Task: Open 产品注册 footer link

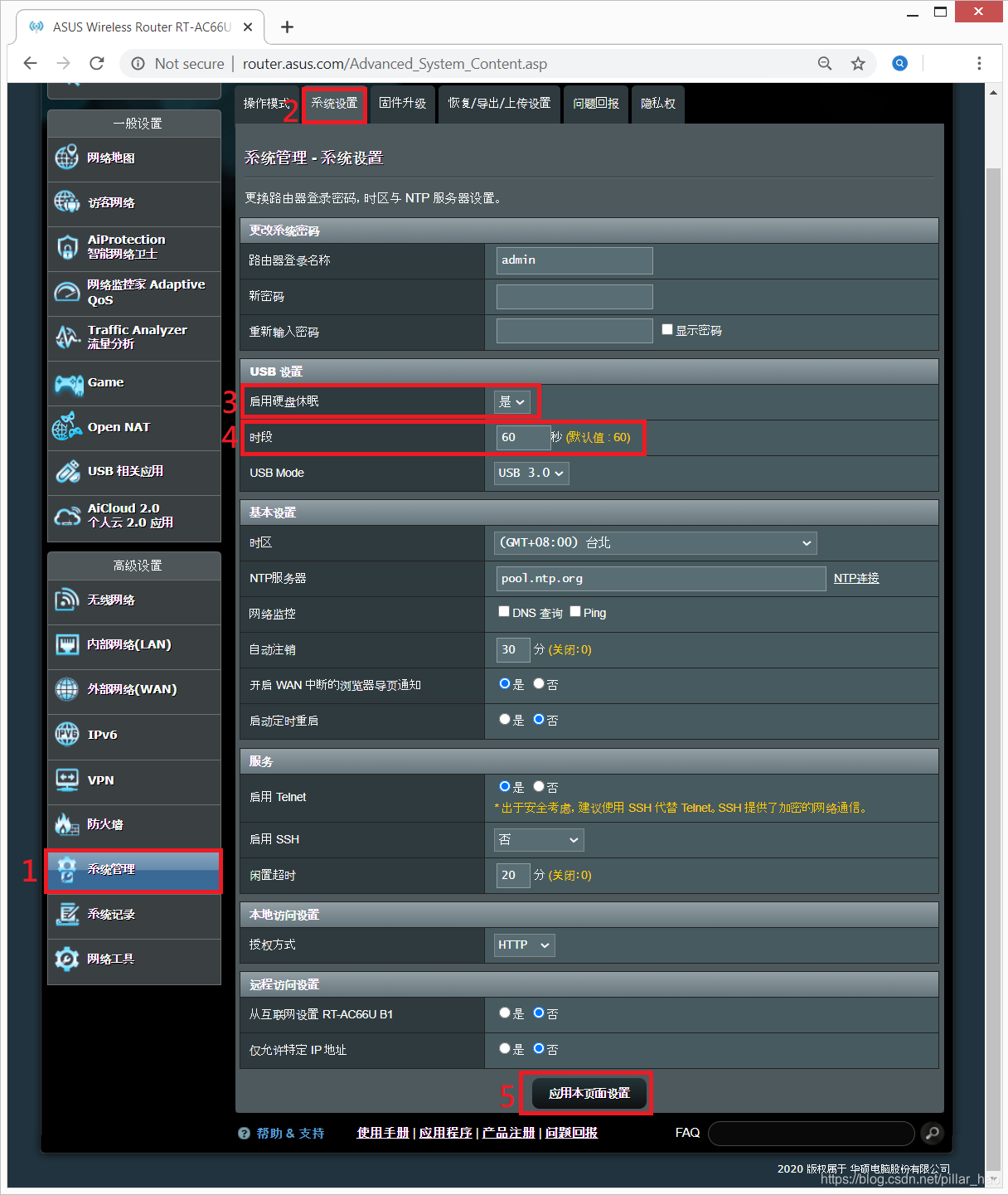Action: pos(509,1133)
